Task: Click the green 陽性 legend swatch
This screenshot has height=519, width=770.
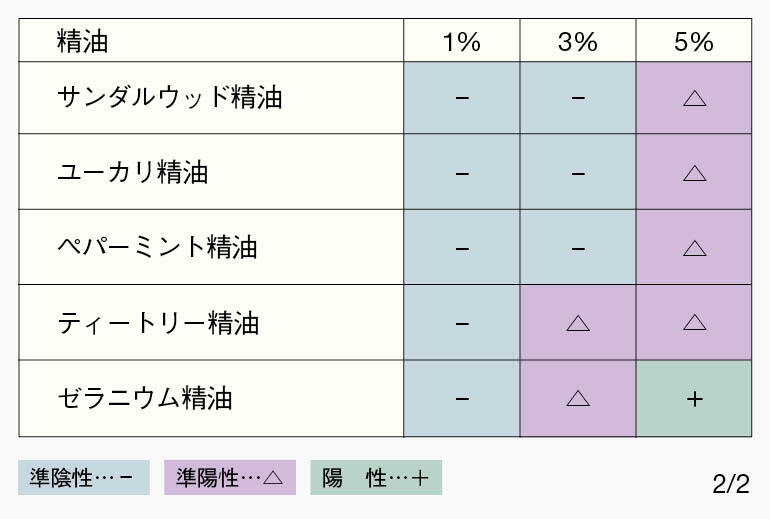Action: point(376,477)
